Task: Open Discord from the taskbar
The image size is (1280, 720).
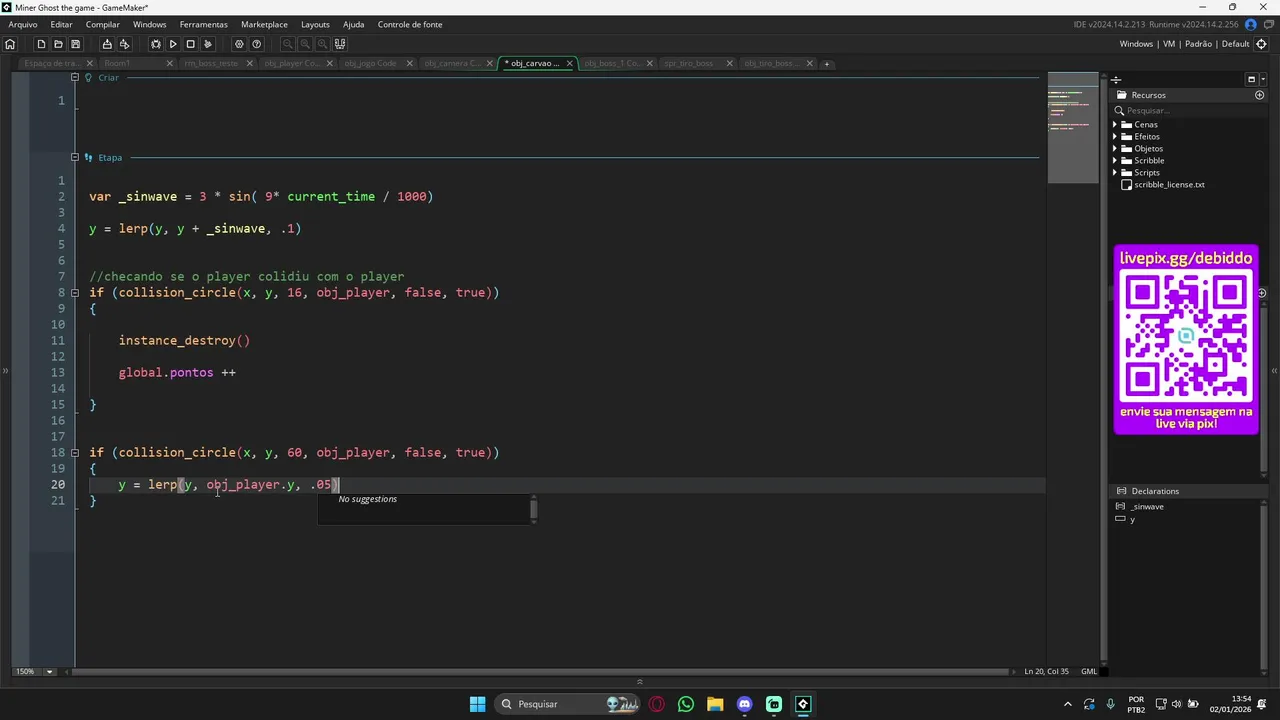Action: 744,704
